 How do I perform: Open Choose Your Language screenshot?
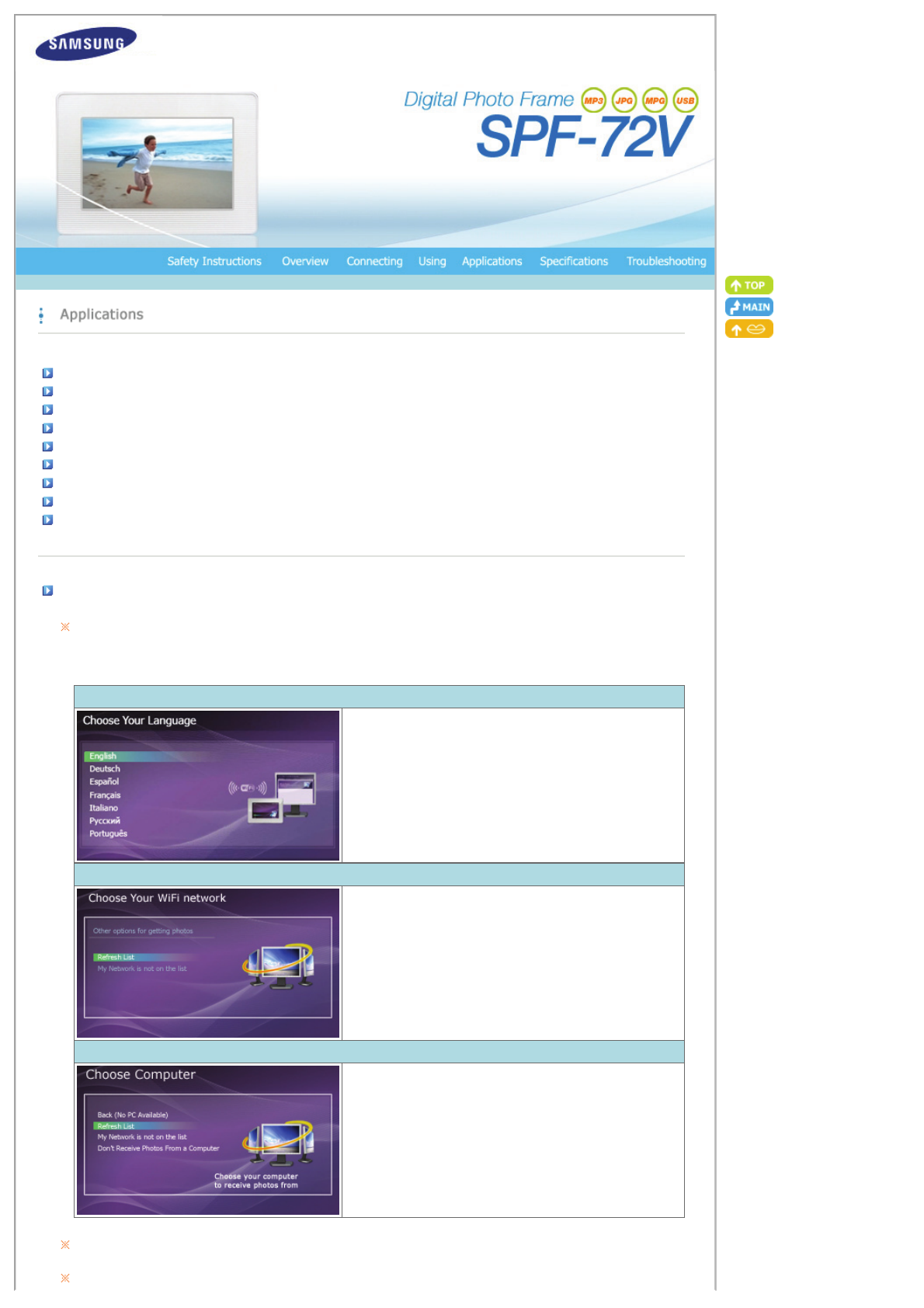coord(208,785)
